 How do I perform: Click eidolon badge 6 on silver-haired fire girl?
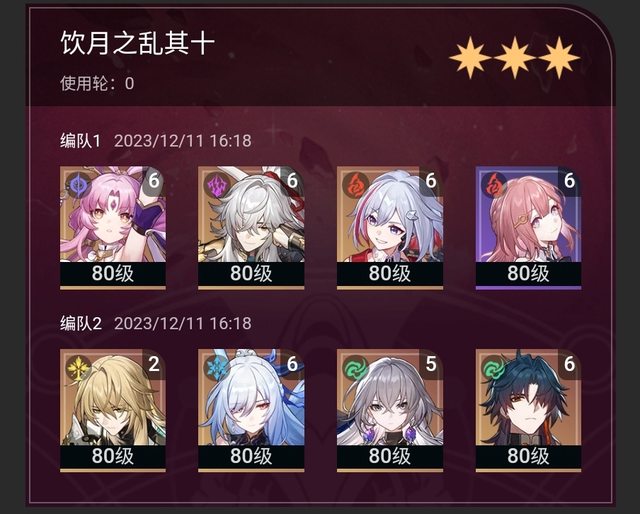coord(431,180)
